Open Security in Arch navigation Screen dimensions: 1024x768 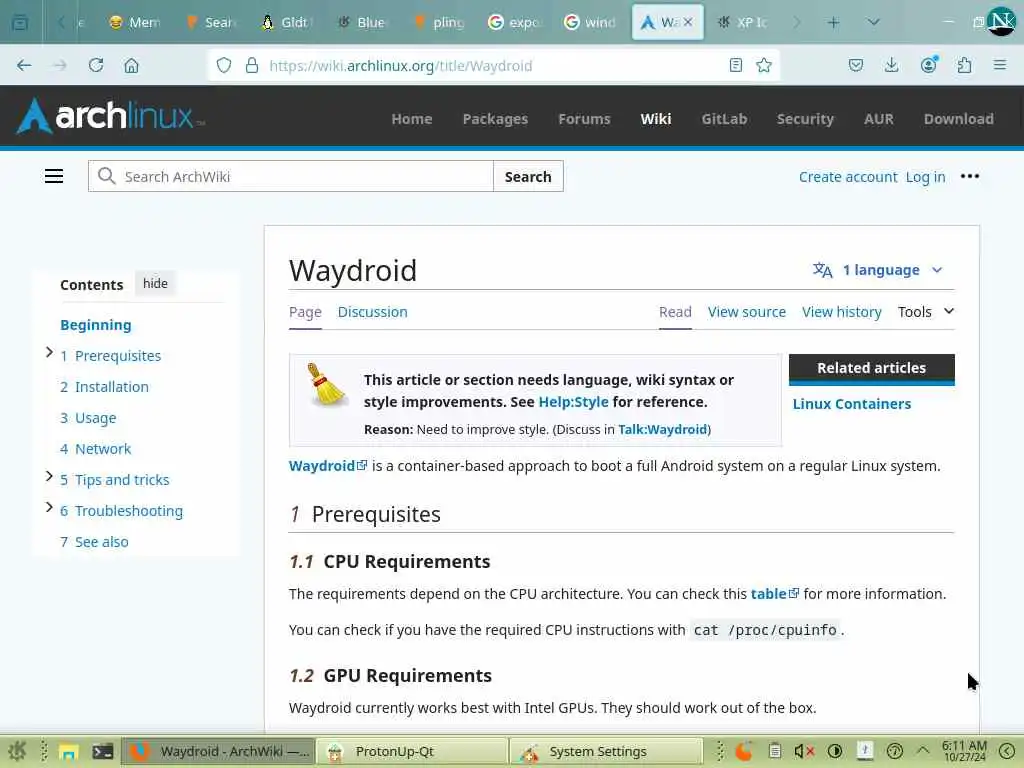click(805, 119)
